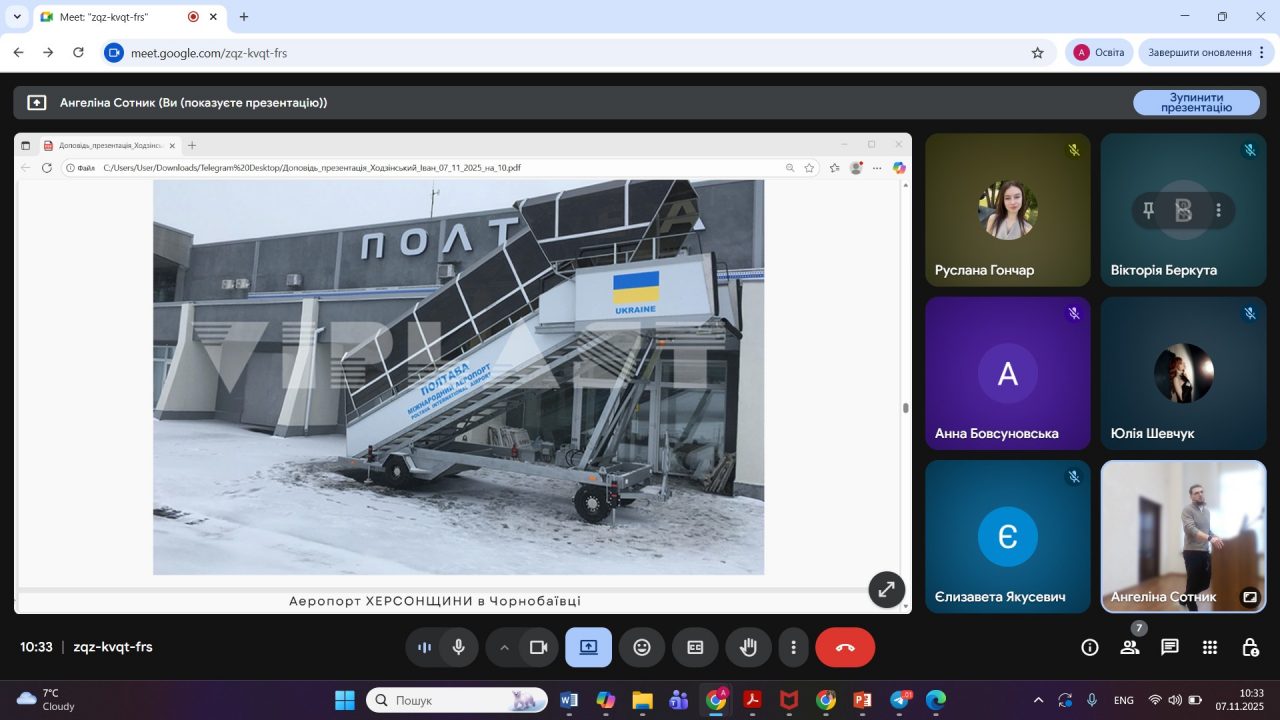Expand audio and video settings chevron
The width and height of the screenshot is (1280, 720).
pyautogui.click(x=504, y=647)
